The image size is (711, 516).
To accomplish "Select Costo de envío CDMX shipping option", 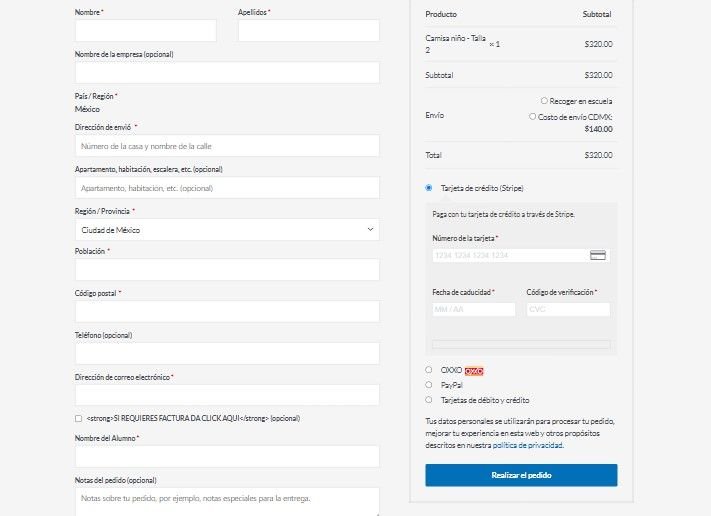I will 533,117.
